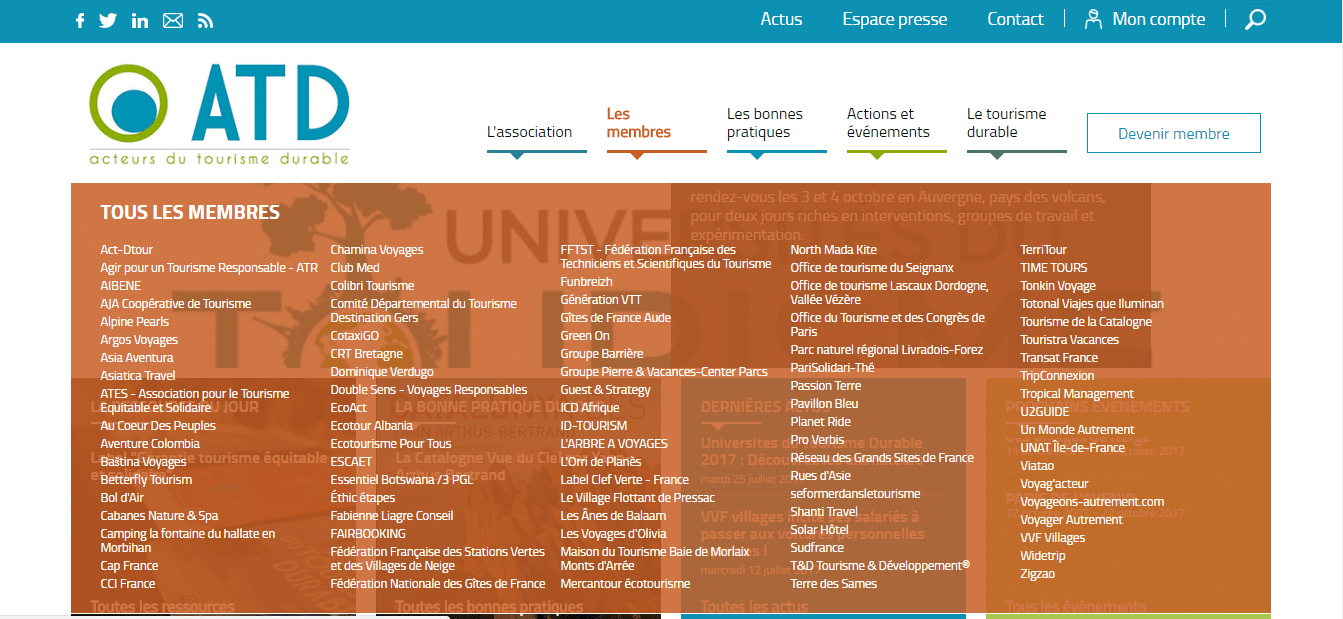Open AJA Coopérative de Tourisme
The width and height of the screenshot is (1343, 619).
pos(176,304)
